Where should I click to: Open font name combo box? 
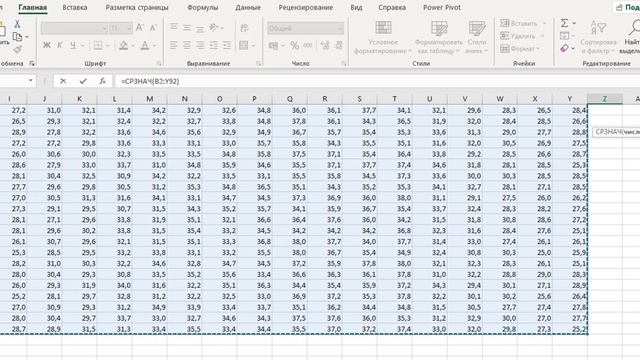point(74,28)
